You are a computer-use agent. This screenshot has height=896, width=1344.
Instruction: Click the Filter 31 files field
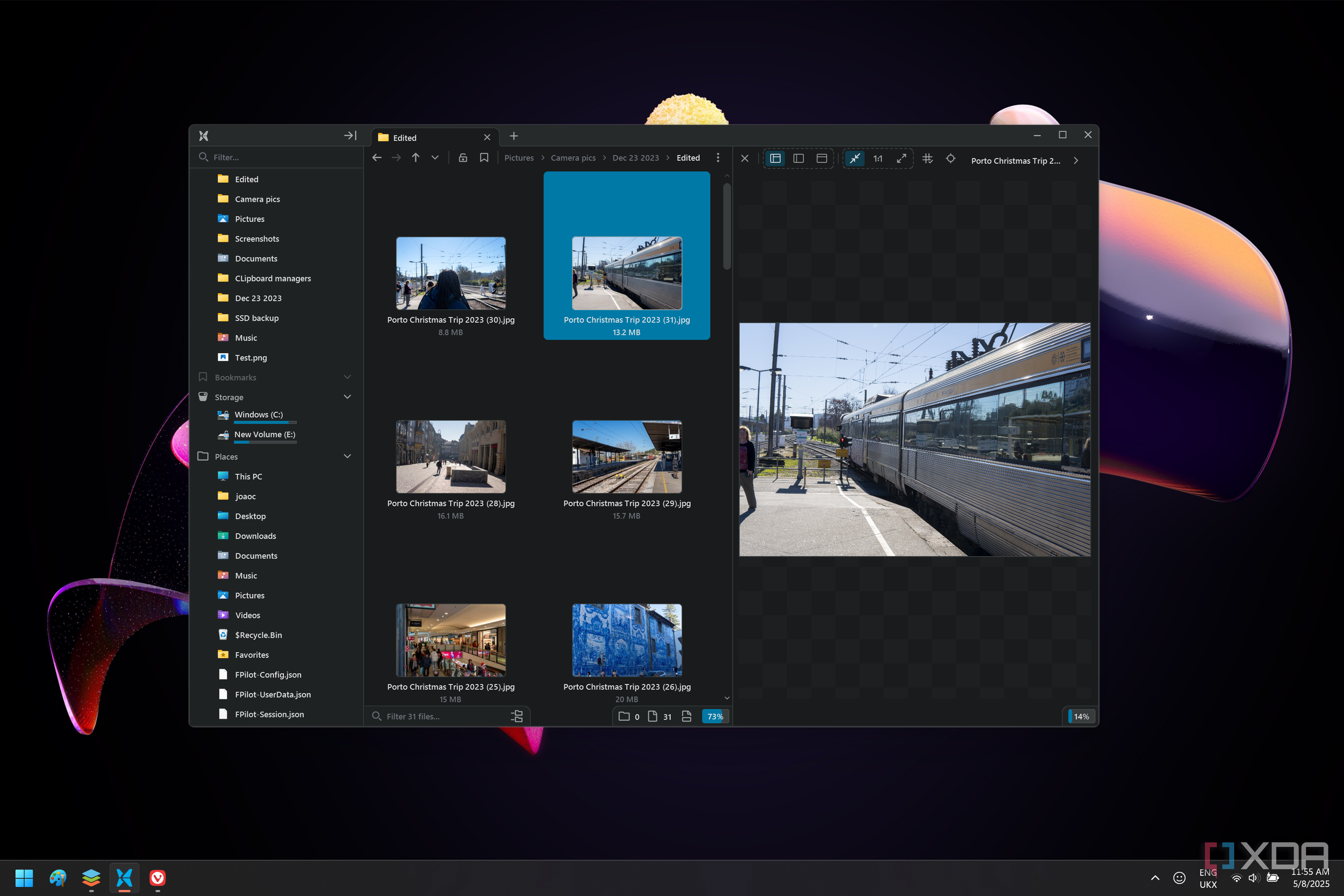tap(437, 716)
